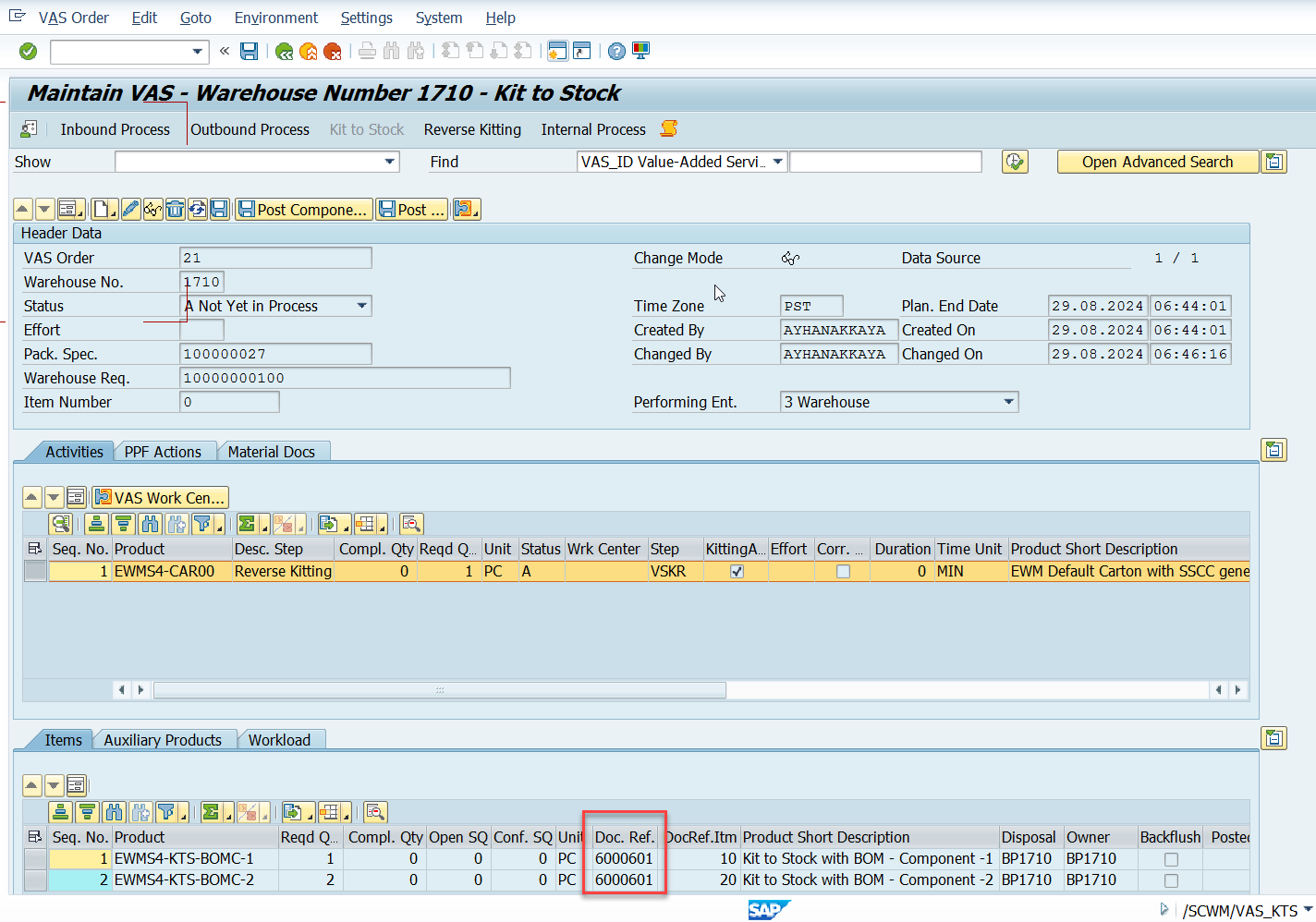
Task: Click the Find search value input field
Action: click(885, 162)
